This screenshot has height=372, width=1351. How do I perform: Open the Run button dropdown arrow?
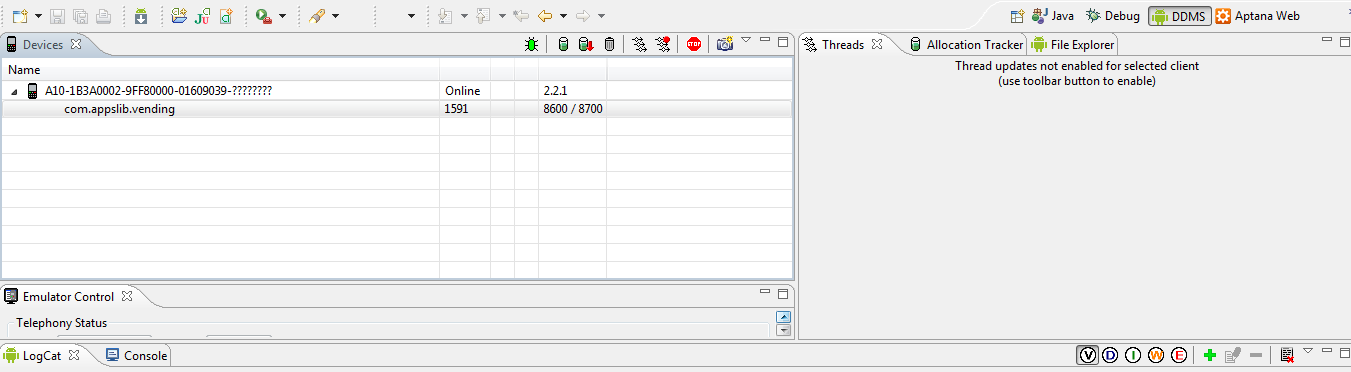[283, 16]
